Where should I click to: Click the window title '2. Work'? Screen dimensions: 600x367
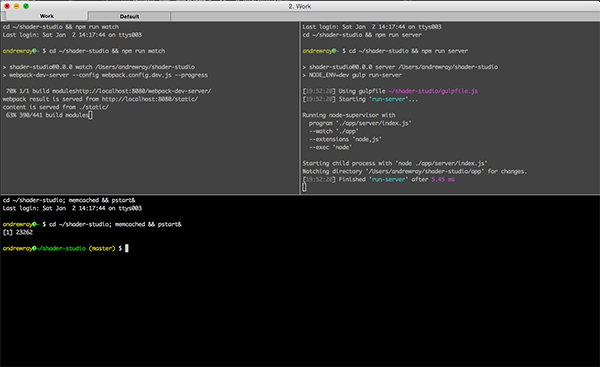click(x=300, y=7)
